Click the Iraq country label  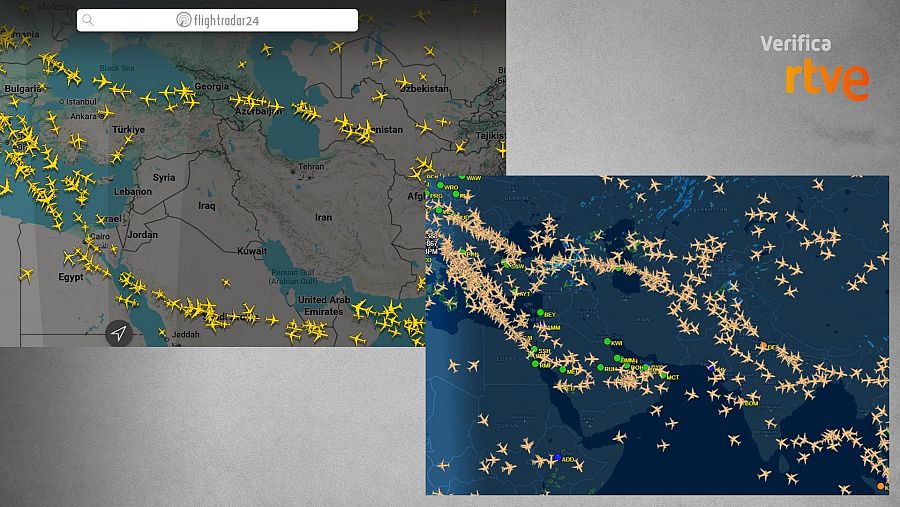coord(207,206)
